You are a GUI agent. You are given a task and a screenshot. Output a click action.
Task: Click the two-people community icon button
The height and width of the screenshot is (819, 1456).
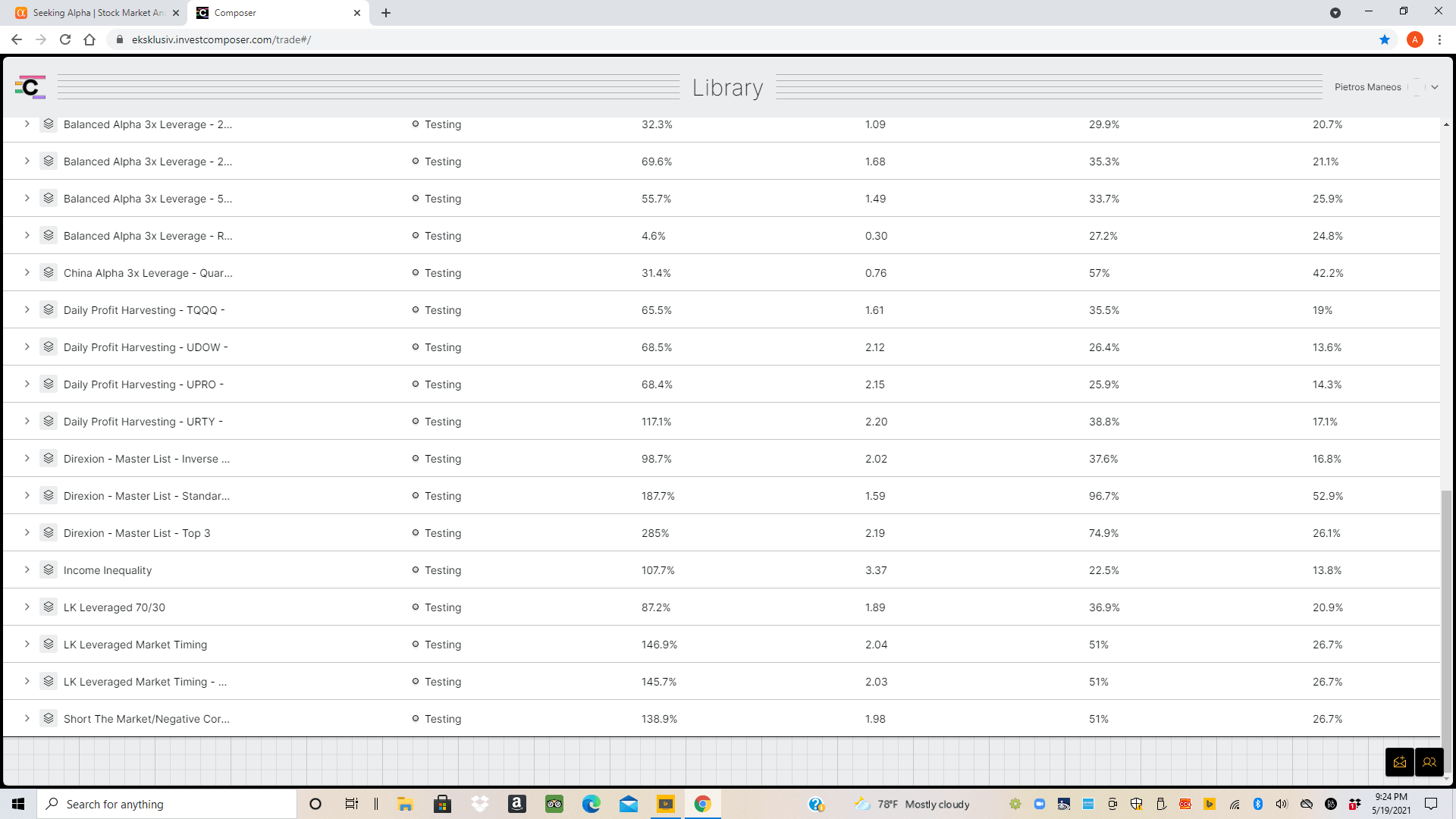1429,762
